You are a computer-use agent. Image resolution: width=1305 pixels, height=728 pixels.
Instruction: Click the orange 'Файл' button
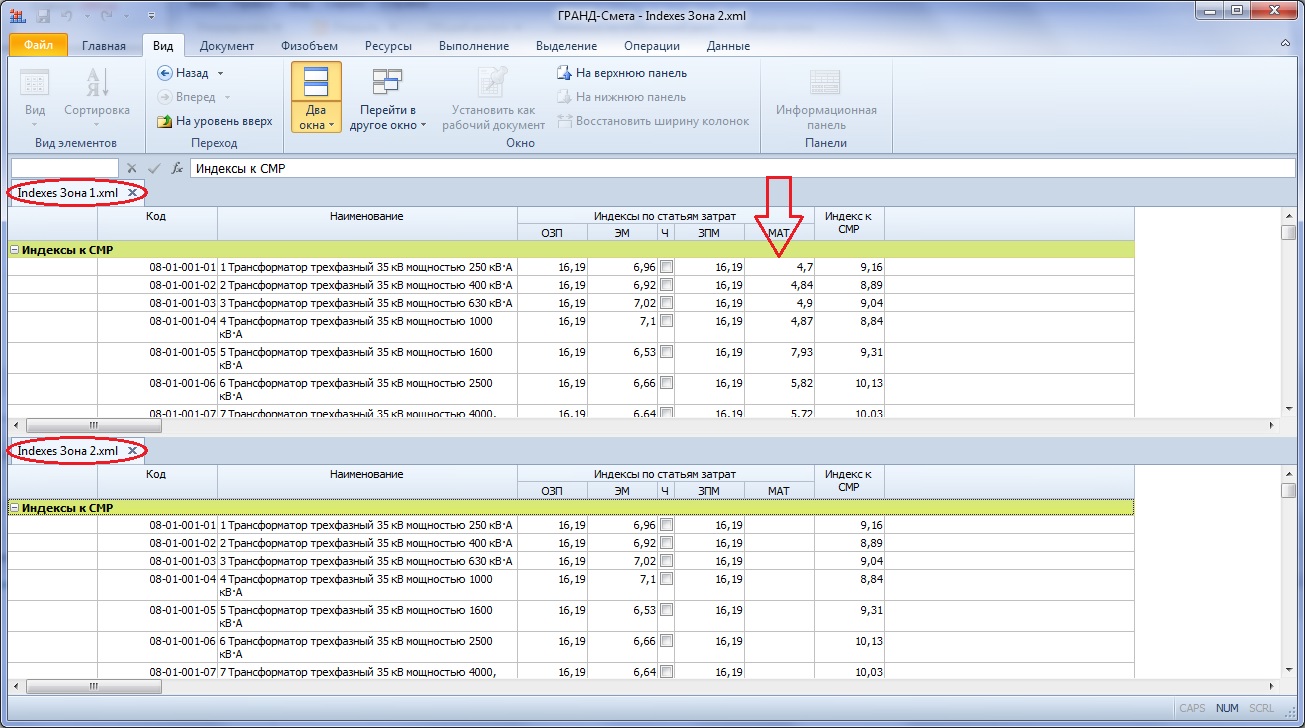click(38, 46)
